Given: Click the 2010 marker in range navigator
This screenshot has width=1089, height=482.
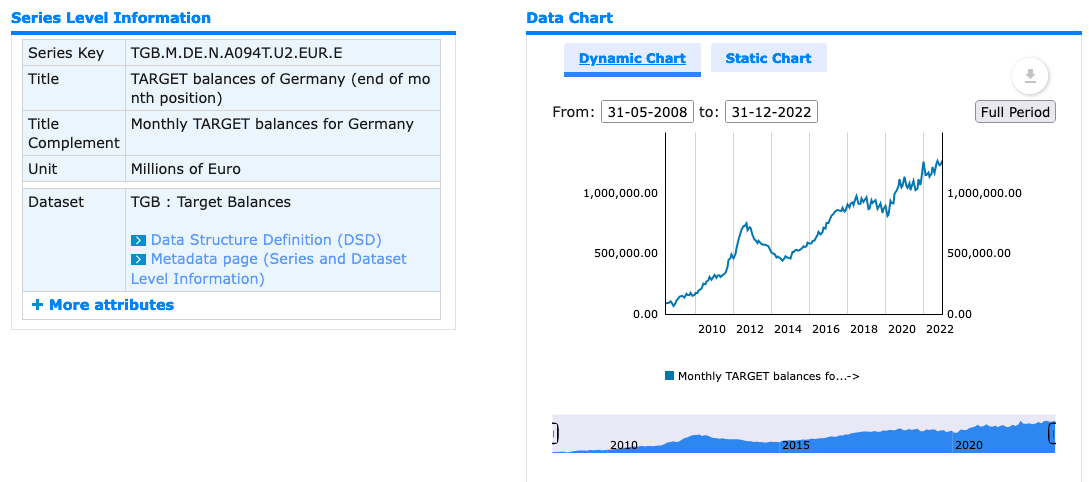Looking at the screenshot, I should (624, 444).
